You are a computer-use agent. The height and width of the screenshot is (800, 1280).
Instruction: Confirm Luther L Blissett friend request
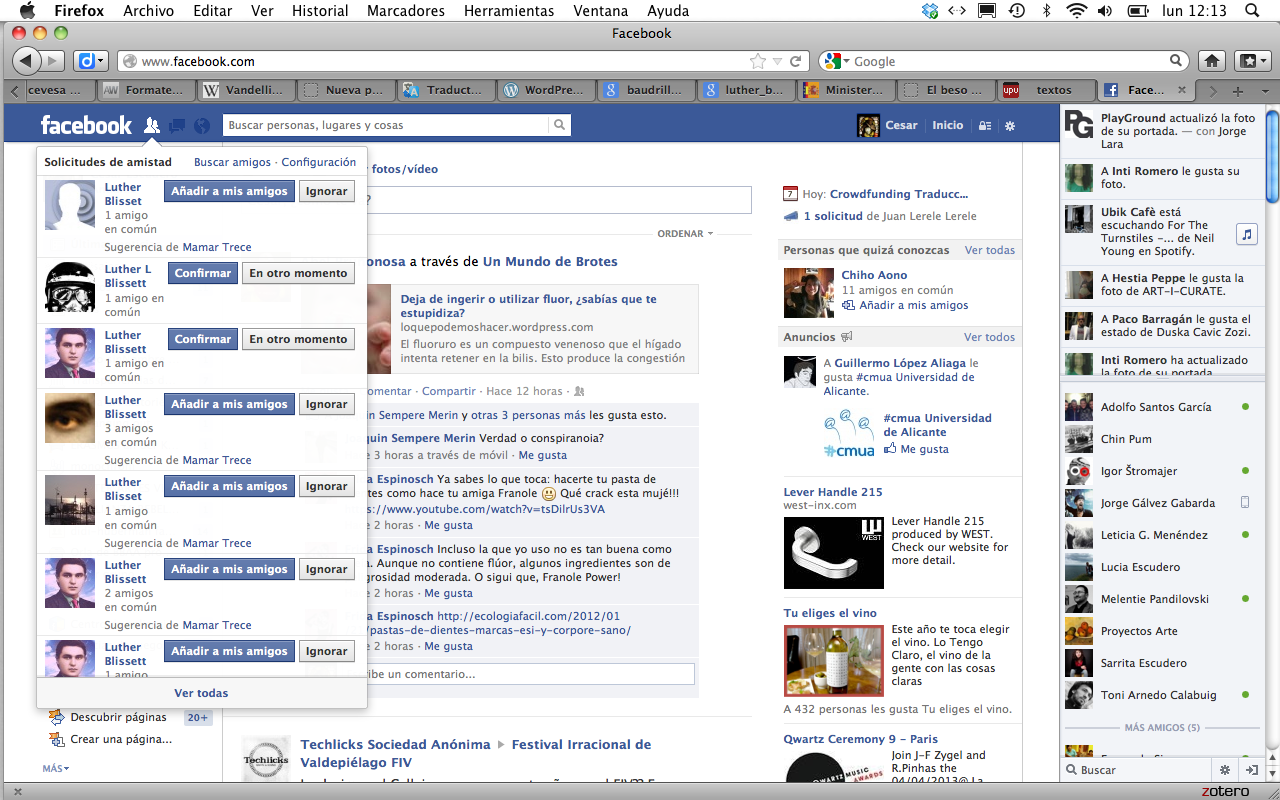(x=203, y=273)
